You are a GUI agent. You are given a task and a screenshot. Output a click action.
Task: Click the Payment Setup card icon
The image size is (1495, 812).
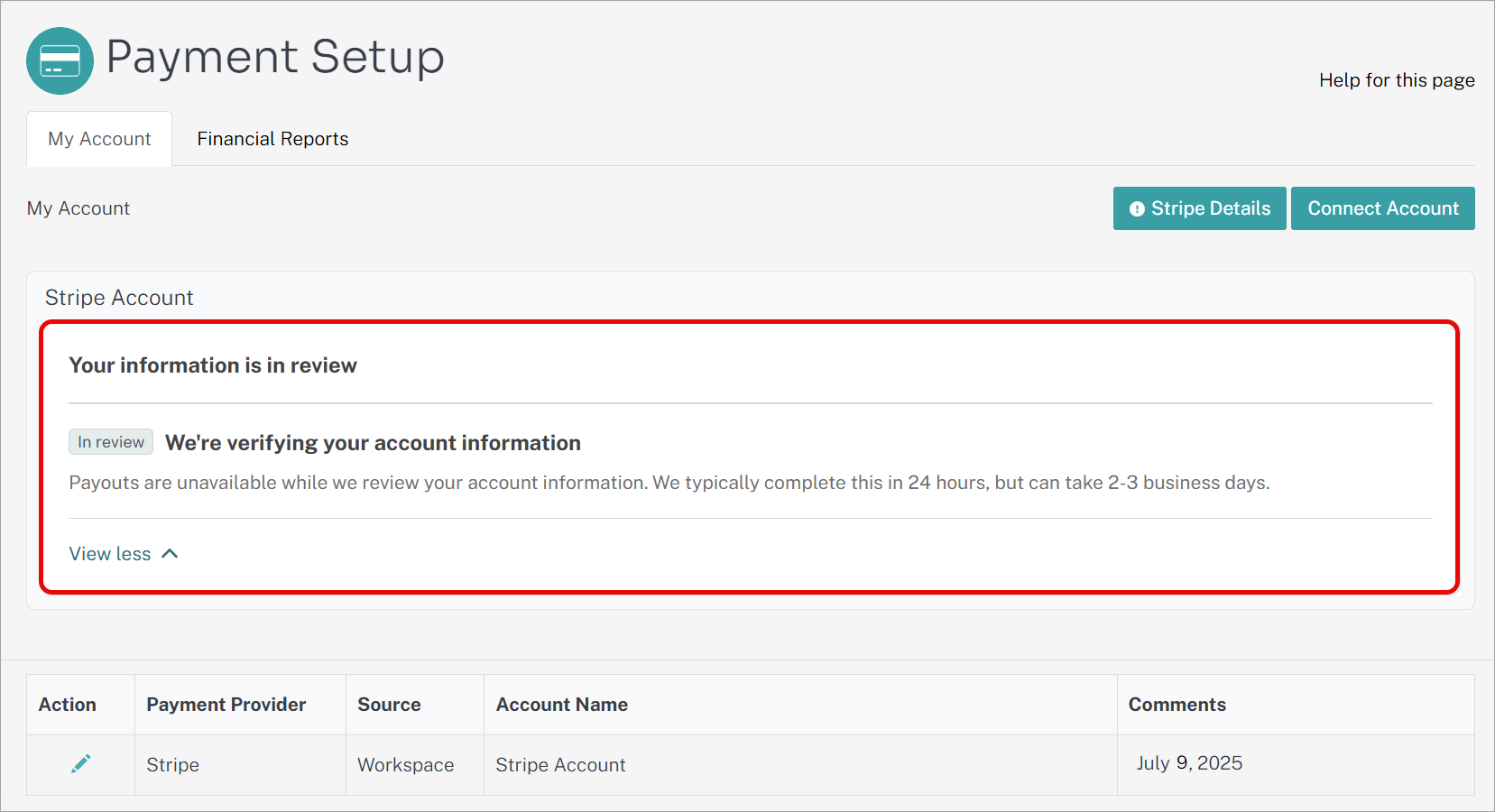pyautogui.click(x=60, y=60)
